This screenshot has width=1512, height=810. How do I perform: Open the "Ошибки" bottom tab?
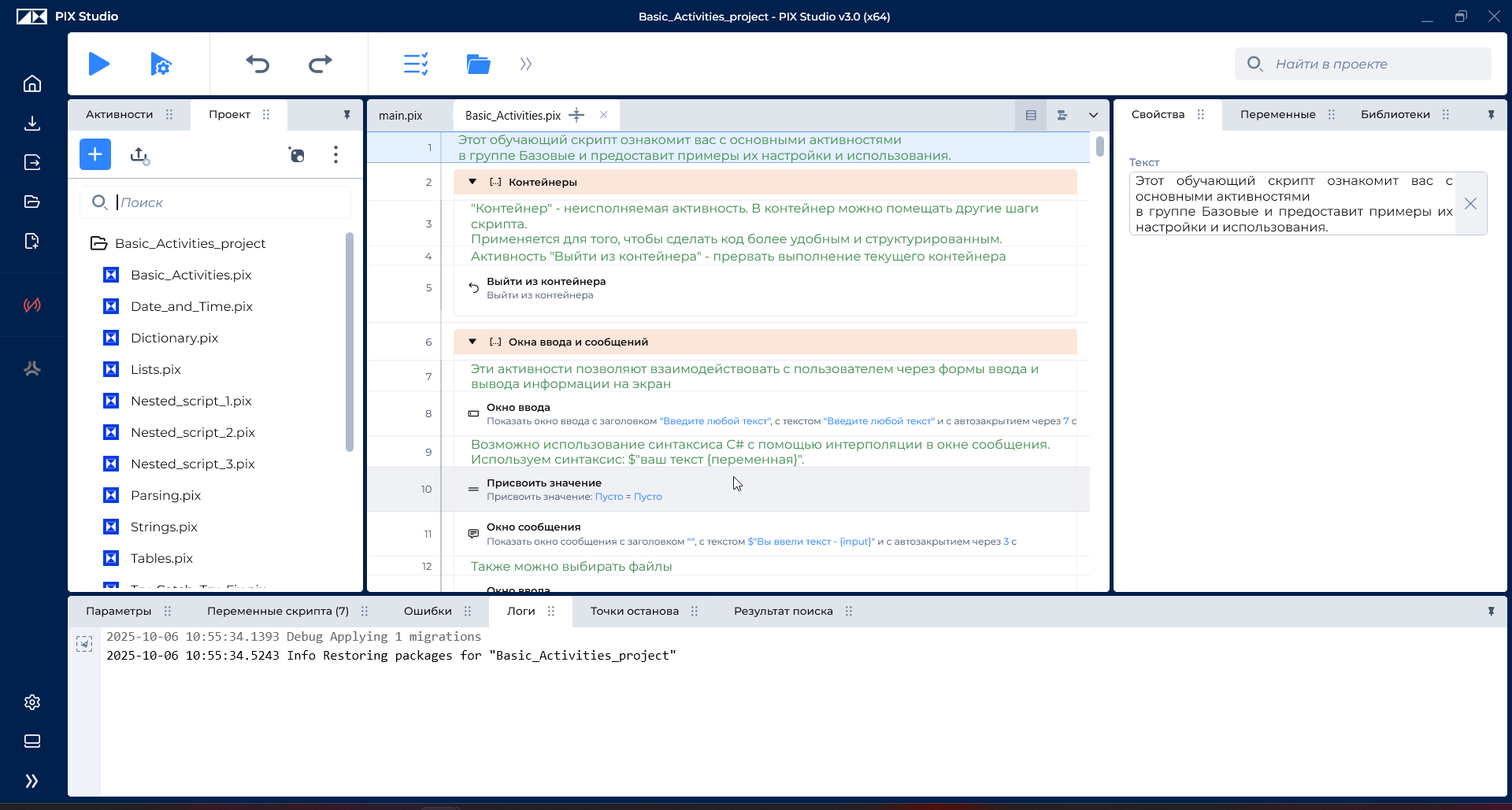click(x=428, y=611)
